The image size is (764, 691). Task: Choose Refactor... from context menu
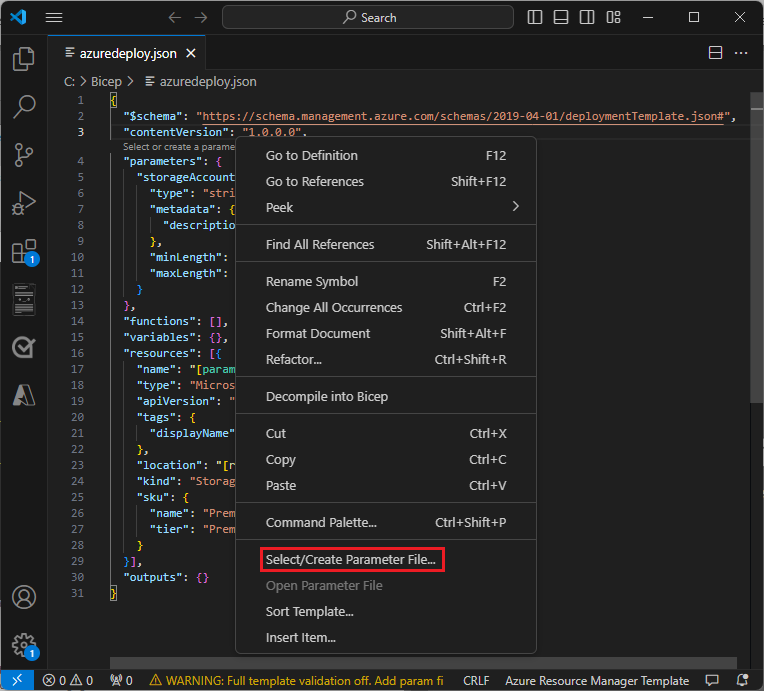pos(386,359)
